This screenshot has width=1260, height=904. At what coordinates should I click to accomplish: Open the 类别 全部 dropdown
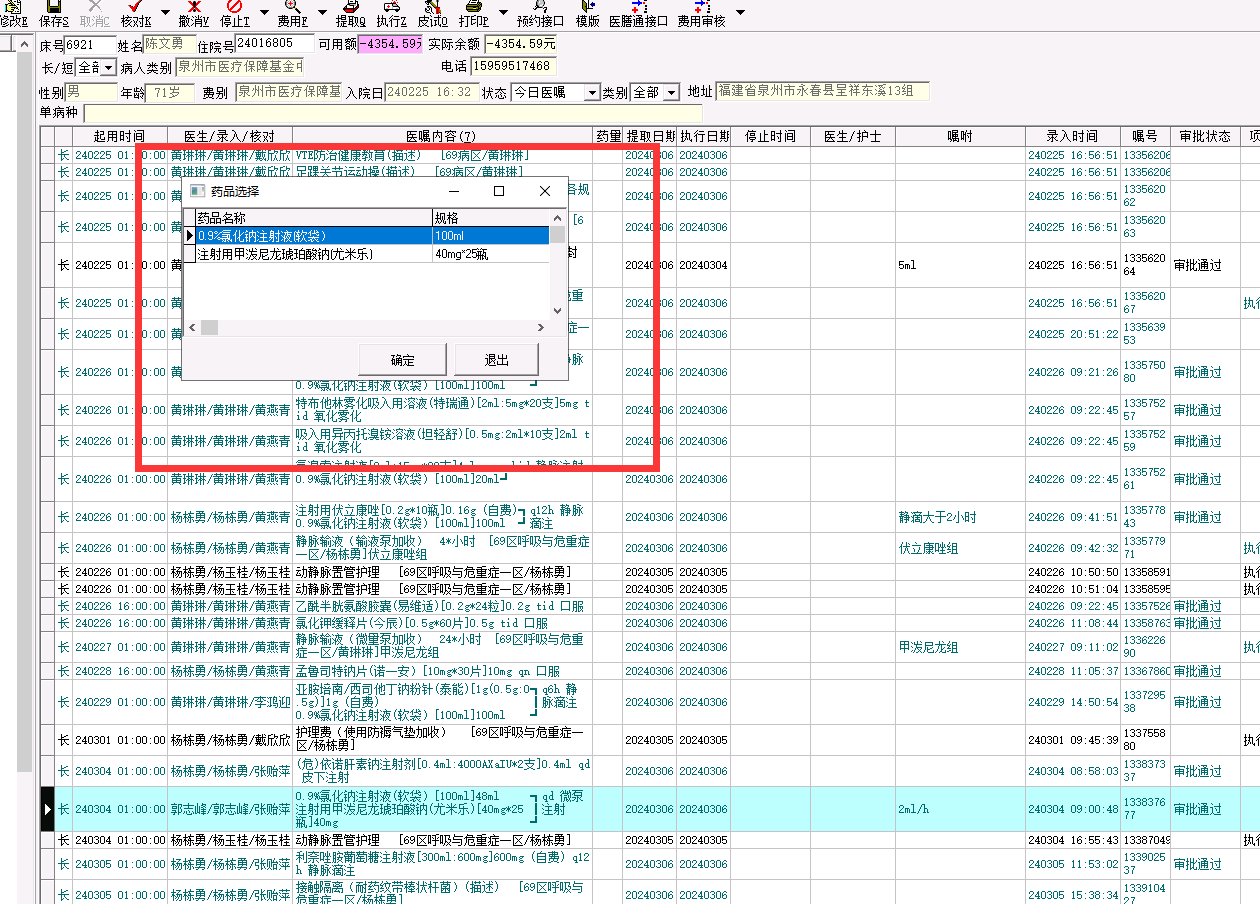[671, 92]
